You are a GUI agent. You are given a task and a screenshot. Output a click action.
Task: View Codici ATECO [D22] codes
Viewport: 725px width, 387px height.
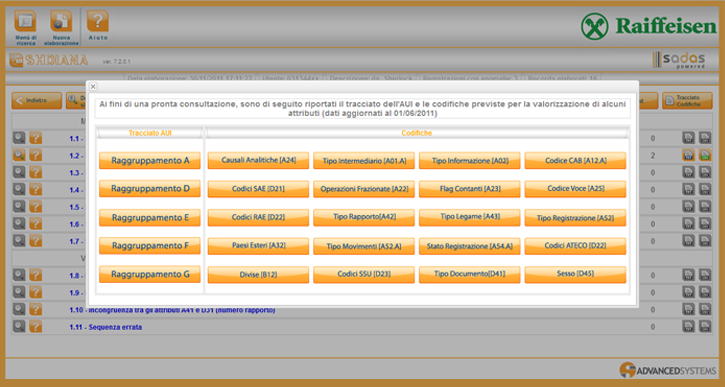pos(575,246)
